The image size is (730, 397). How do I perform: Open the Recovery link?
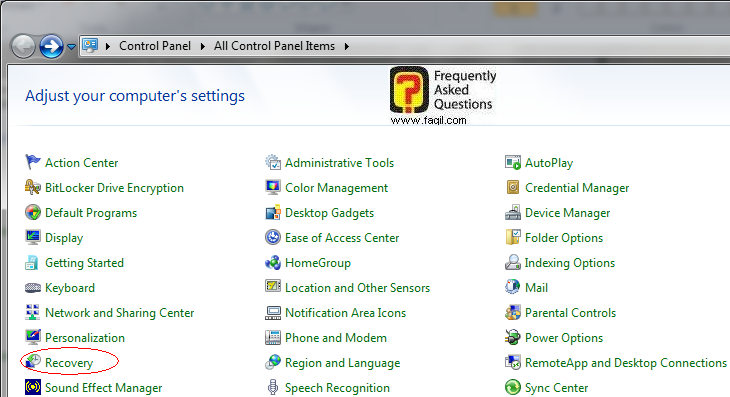click(69, 363)
